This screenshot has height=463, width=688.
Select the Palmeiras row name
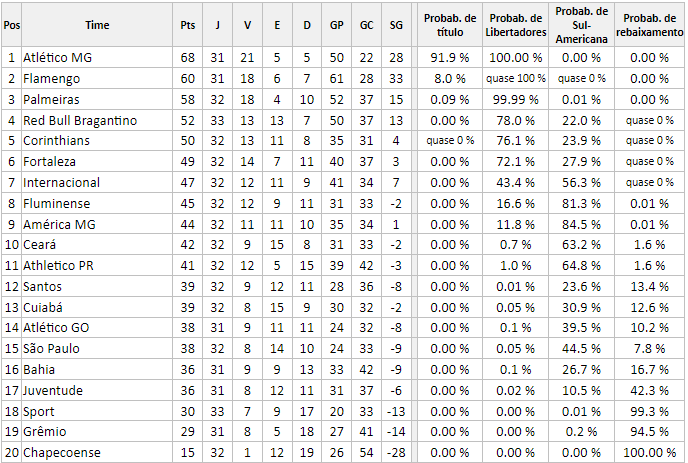point(51,100)
